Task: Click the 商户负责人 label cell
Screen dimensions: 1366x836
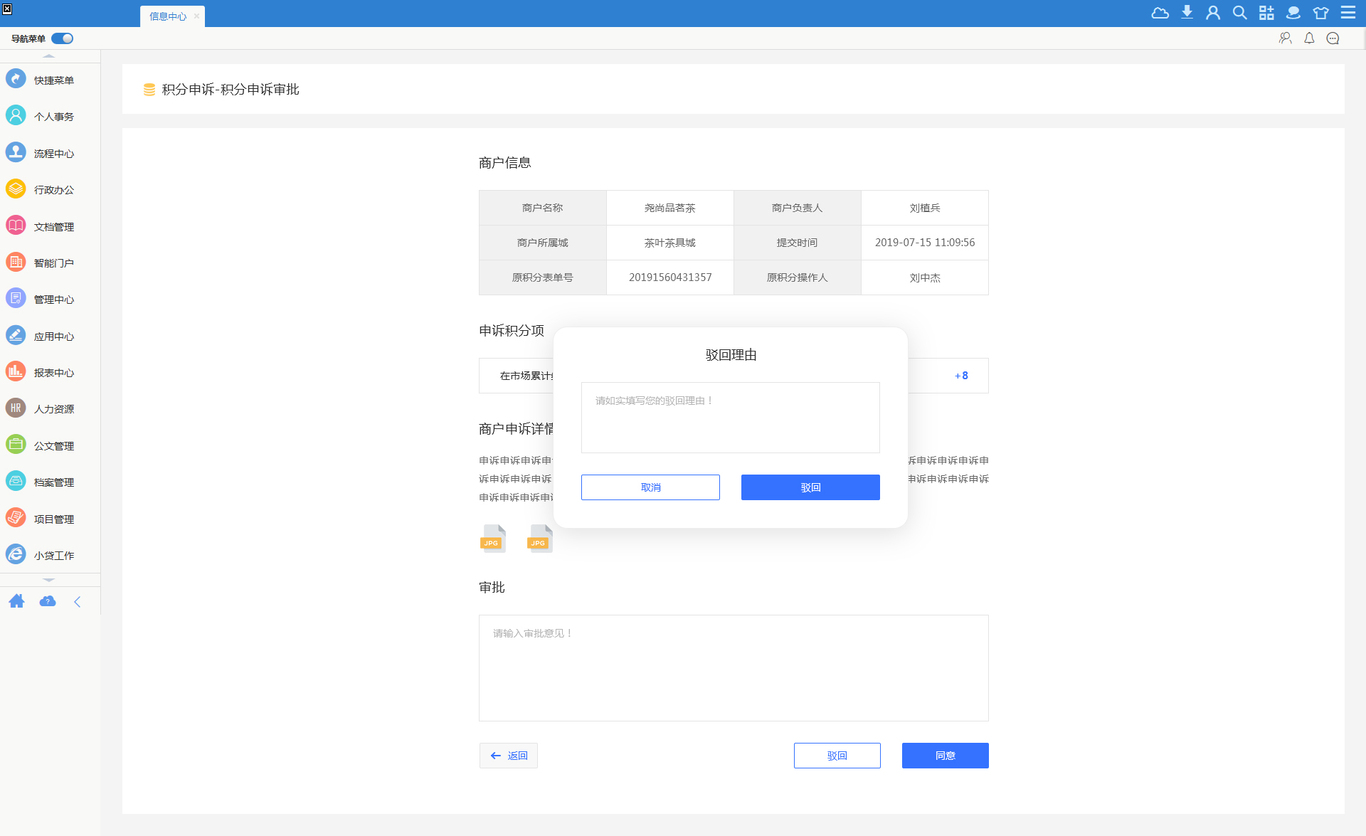Action: [797, 208]
